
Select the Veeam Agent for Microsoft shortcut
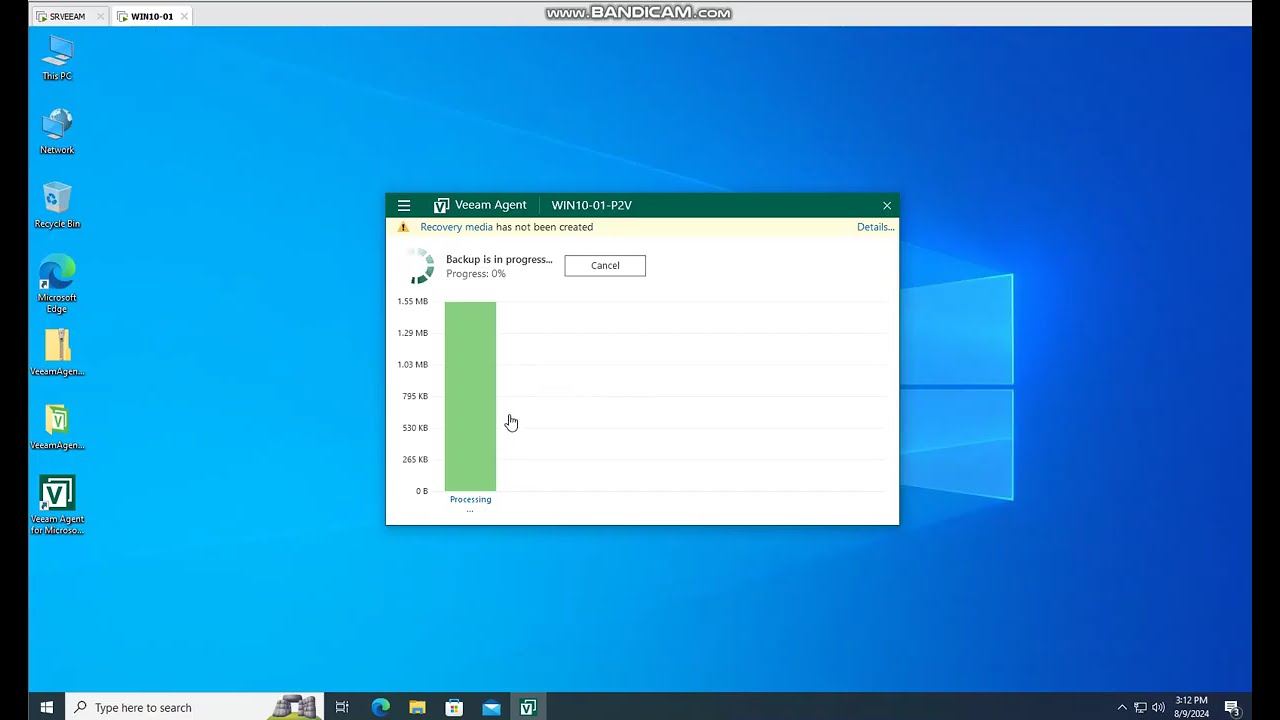coord(57,505)
